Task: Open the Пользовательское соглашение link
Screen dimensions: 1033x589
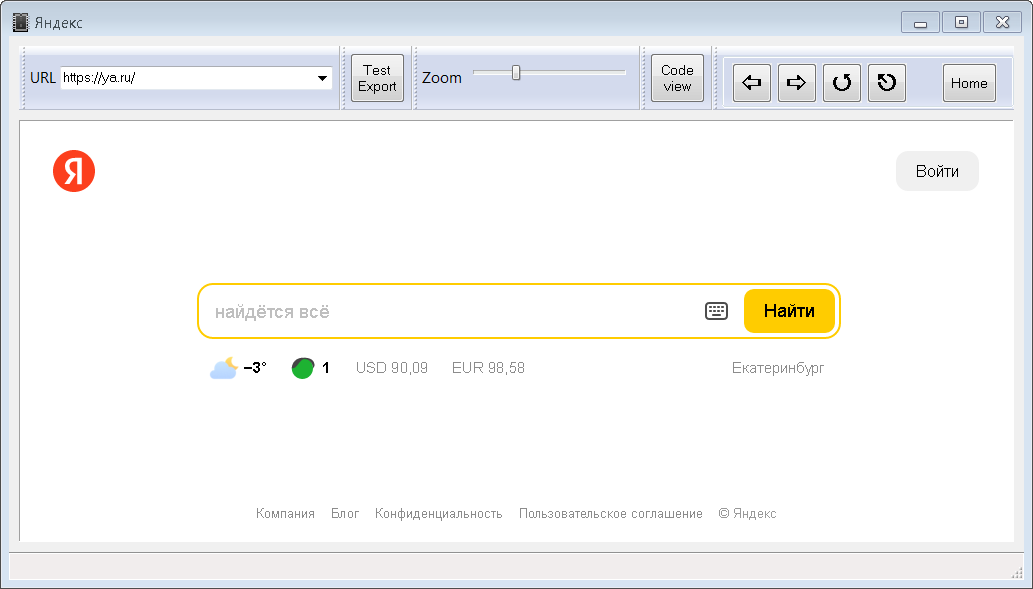Action: tap(611, 513)
